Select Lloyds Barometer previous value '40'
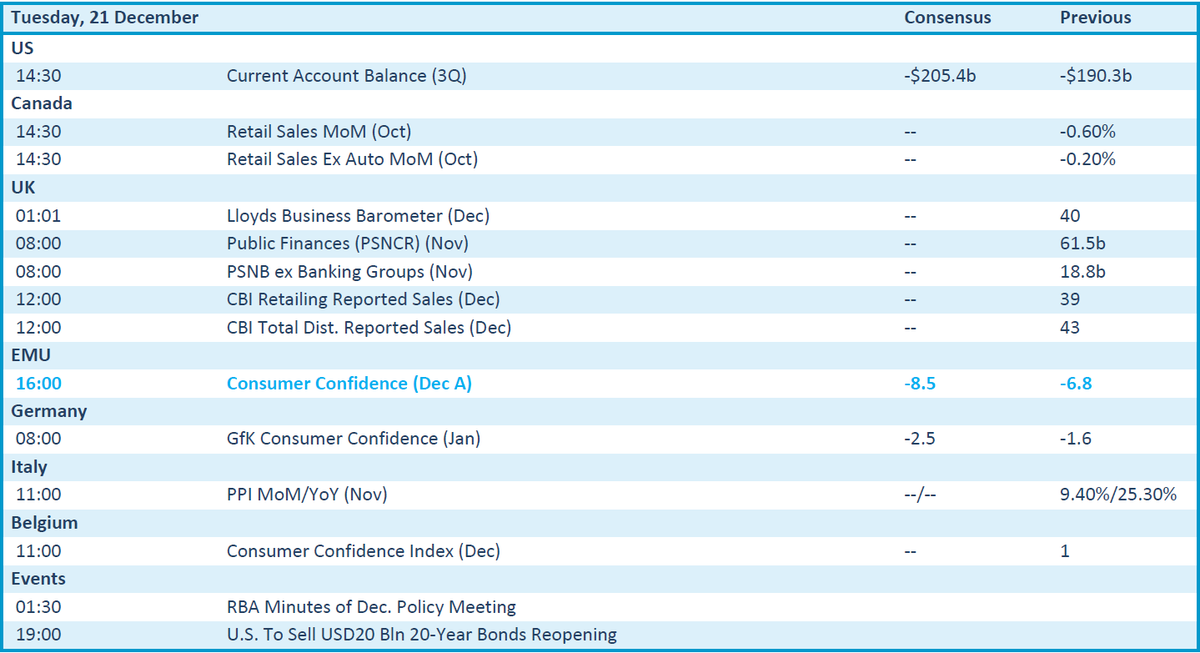 [1070, 215]
